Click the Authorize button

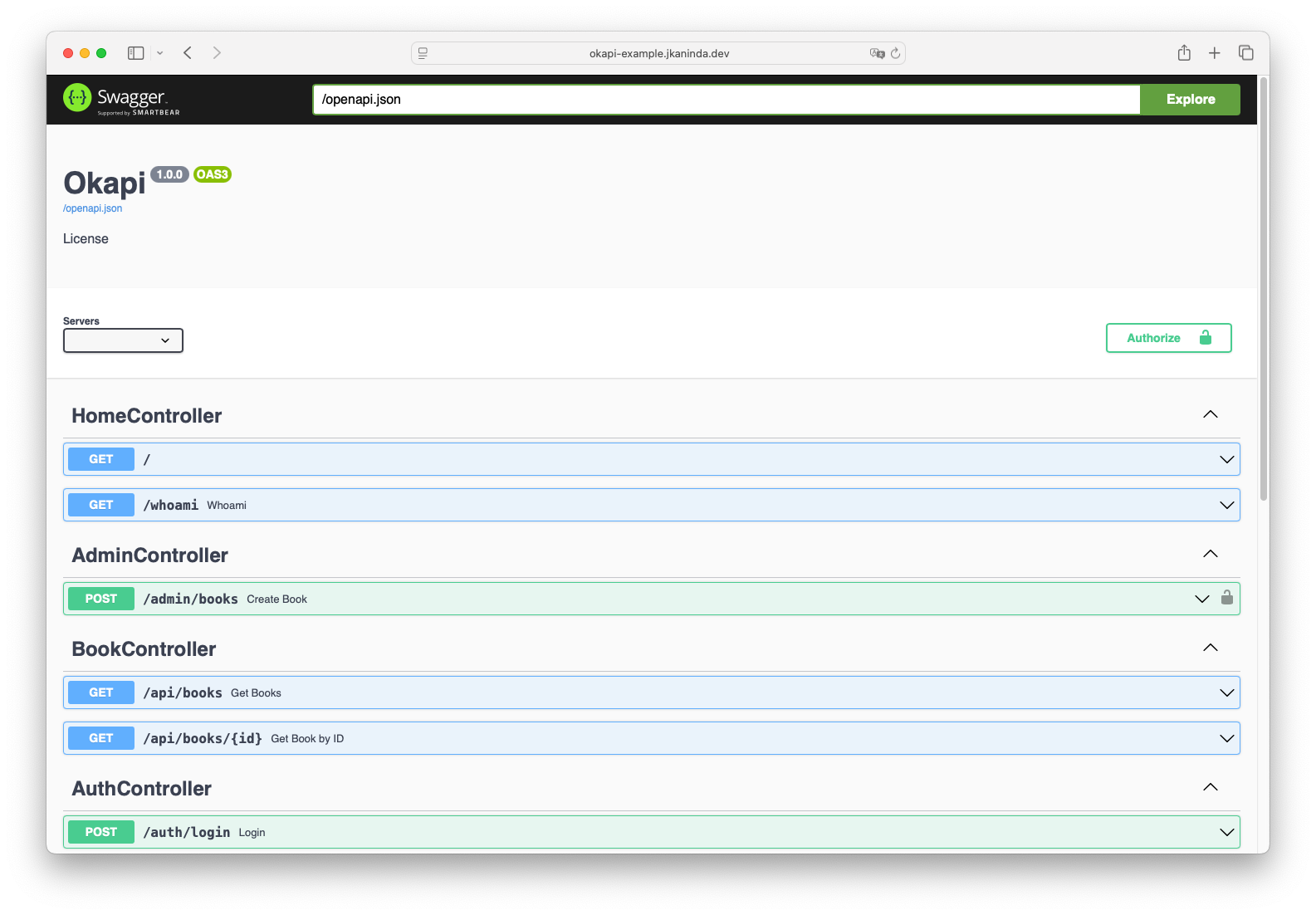point(1169,338)
